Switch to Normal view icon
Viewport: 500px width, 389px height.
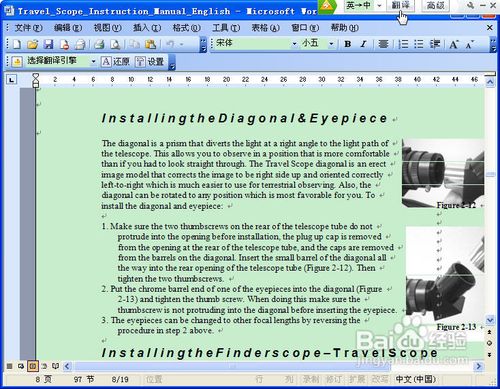click(x=9, y=366)
